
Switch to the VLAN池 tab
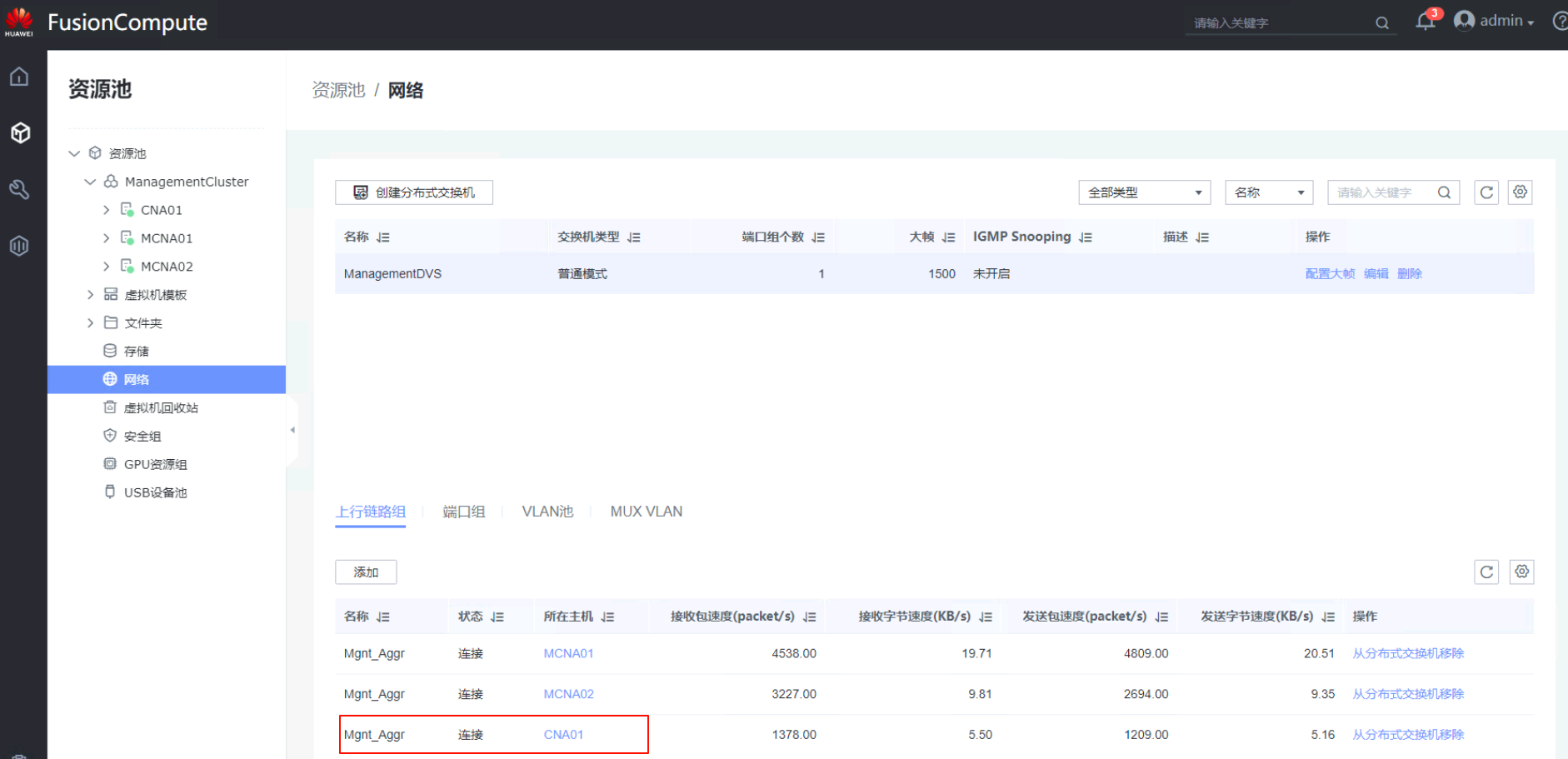pyautogui.click(x=547, y=512)
